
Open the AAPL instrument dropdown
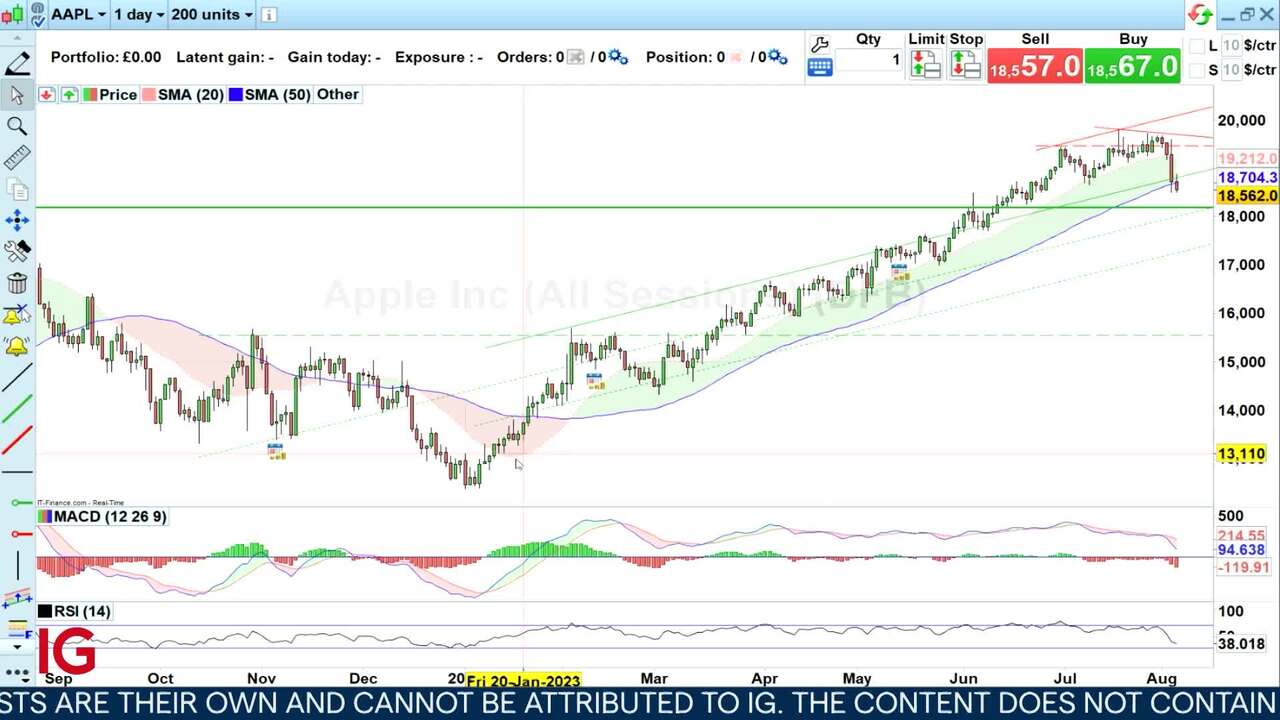coord(78,14)
